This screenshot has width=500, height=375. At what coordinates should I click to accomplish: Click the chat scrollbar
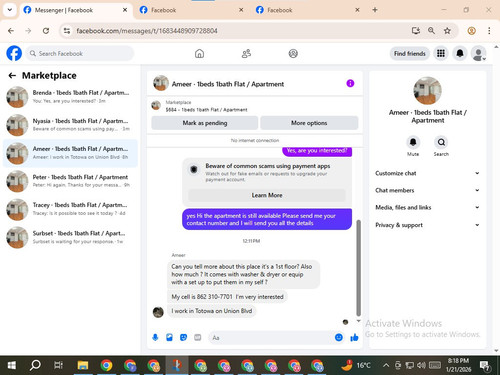point(359,268)
